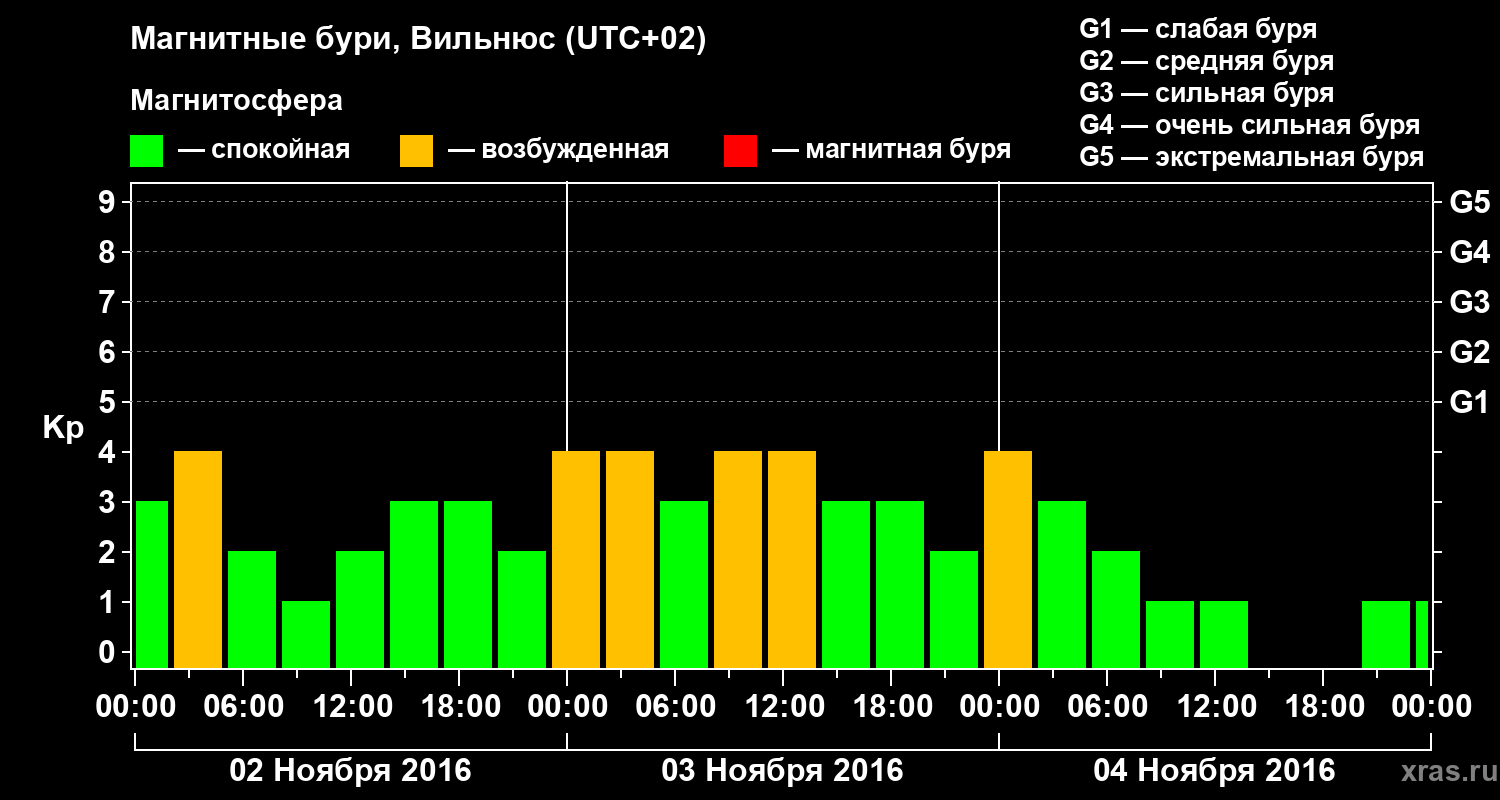Click the '02 Ноября 2016' date label
Image resolution: width=1500 pixels, height=800 pixels.
coord(351,771)
